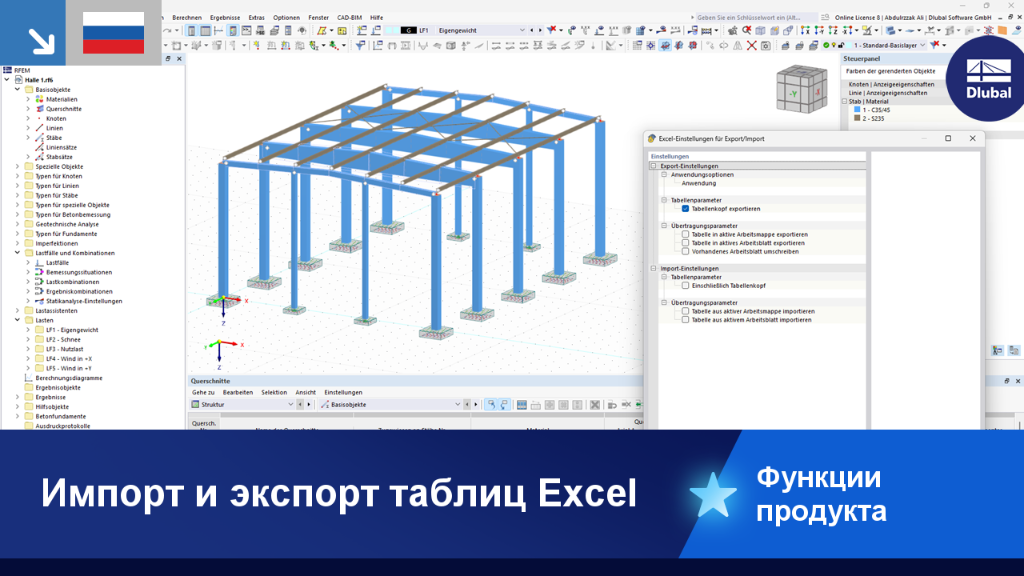Open the Extras menu
Image resolution: width=1024 pixels, height=576 pixels.
click(x=257, y=18)
